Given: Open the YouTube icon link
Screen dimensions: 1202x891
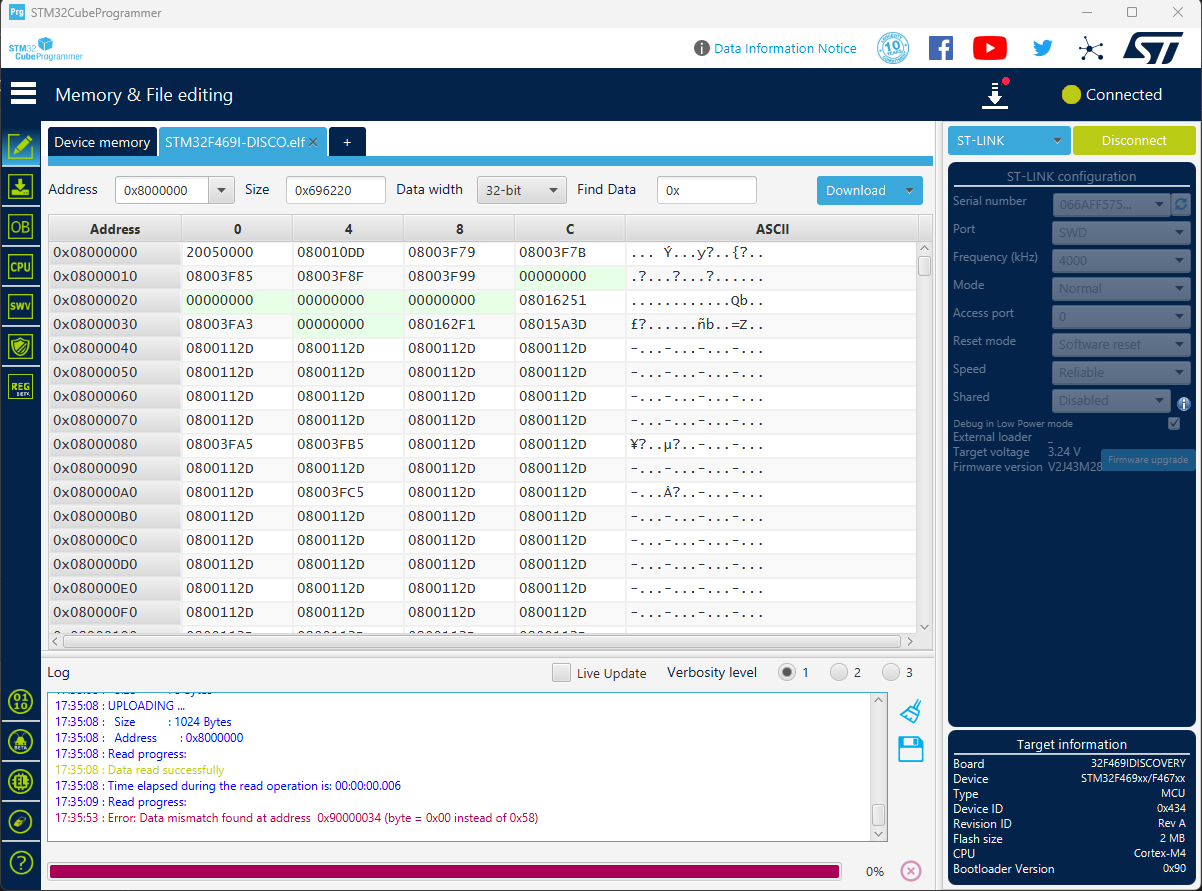Looking at the screenshot, I should tap(989, 48).
